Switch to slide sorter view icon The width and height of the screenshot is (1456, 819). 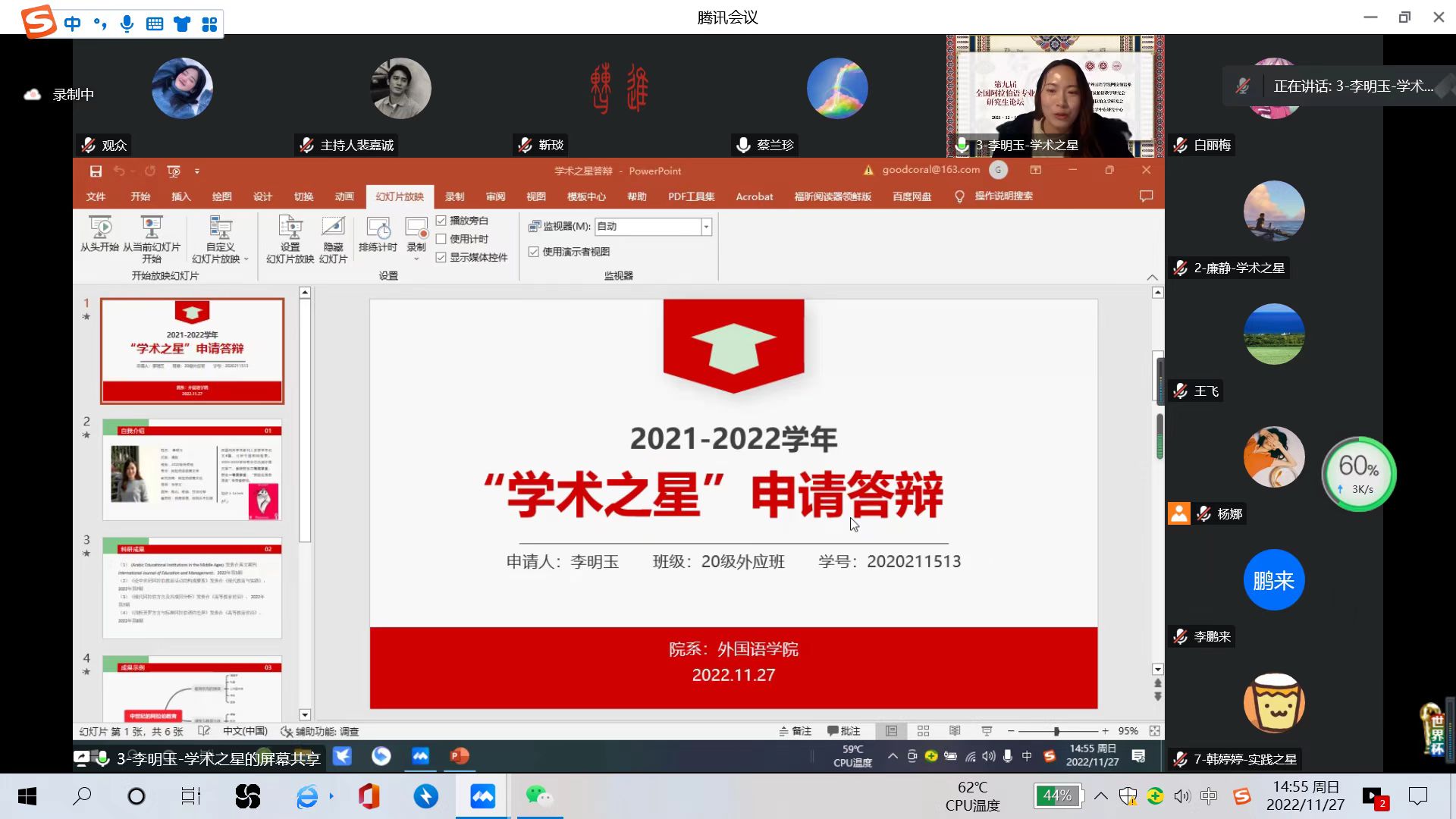923,731
